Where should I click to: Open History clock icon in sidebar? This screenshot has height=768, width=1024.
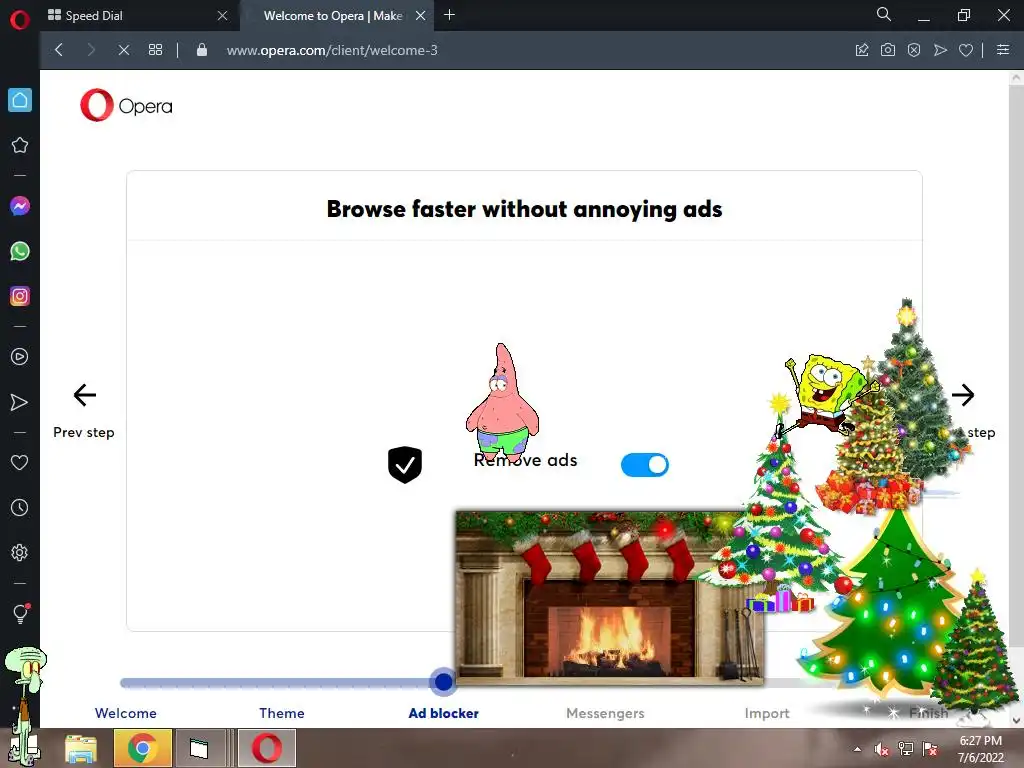click(20, 507)
